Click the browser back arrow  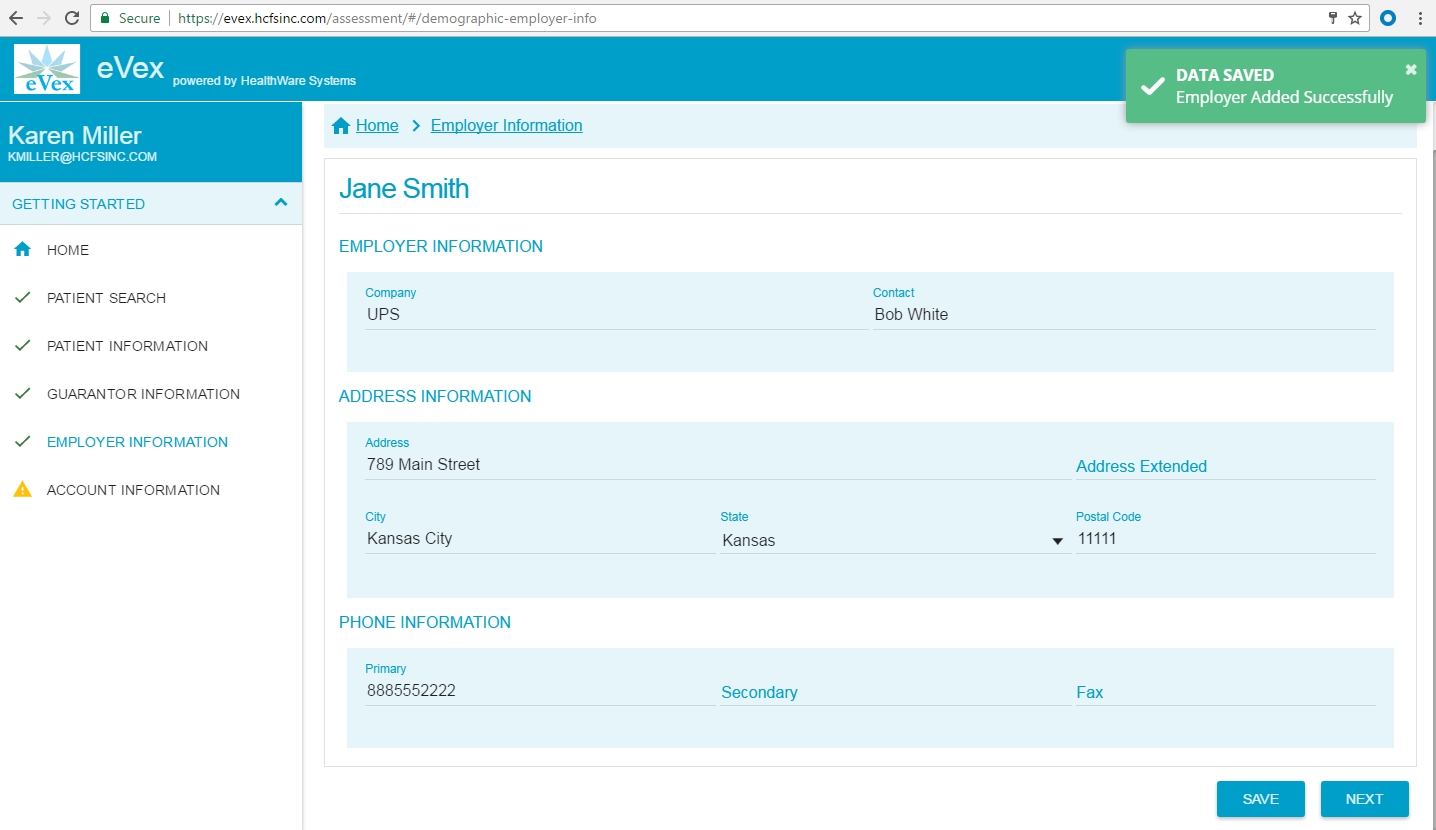coord(16,18)
